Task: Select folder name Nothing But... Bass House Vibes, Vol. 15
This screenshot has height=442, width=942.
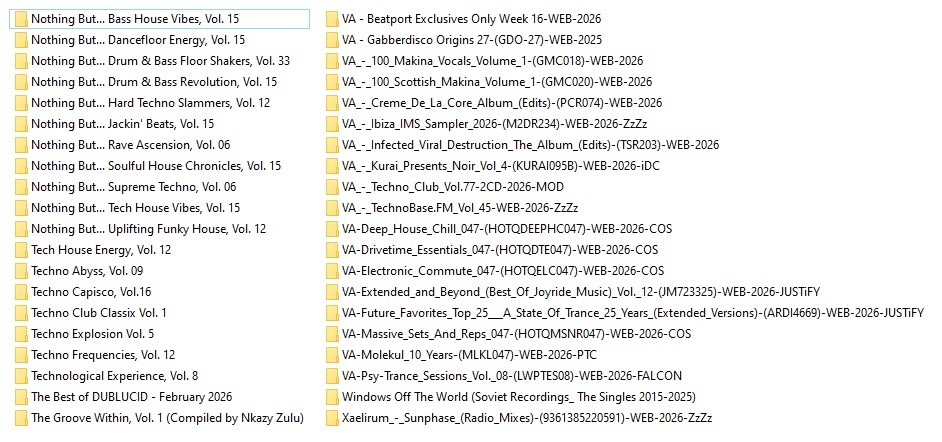Action: pos(135,19)
